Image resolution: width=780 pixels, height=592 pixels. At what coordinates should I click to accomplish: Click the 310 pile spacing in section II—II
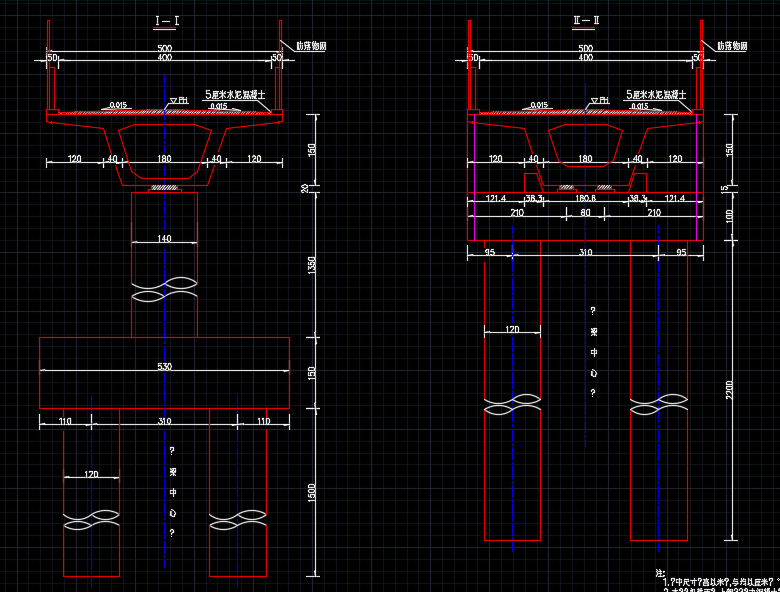pos(585,252)
